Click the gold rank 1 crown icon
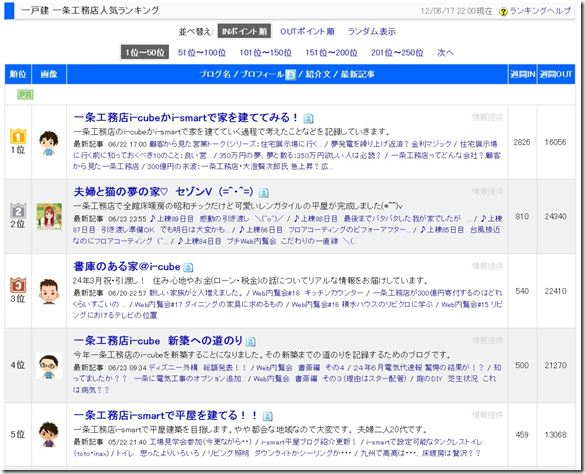 pos(18,136)
